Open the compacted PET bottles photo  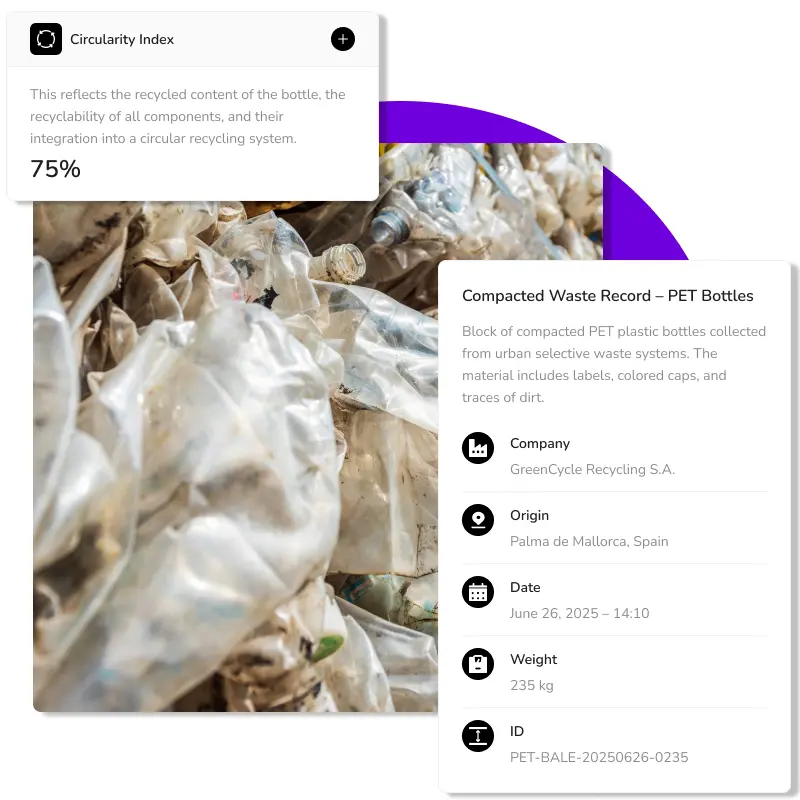pyautogui.click(x=235, y=454)
